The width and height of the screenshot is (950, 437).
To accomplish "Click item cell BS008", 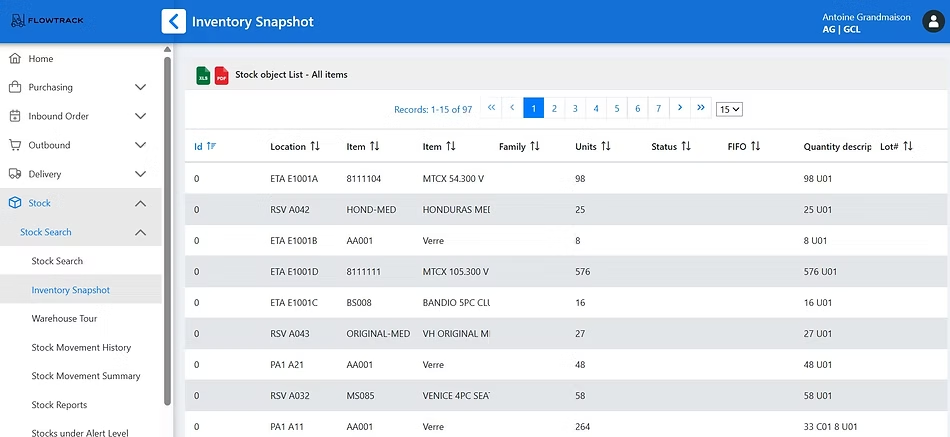I will tap(359, 302).
